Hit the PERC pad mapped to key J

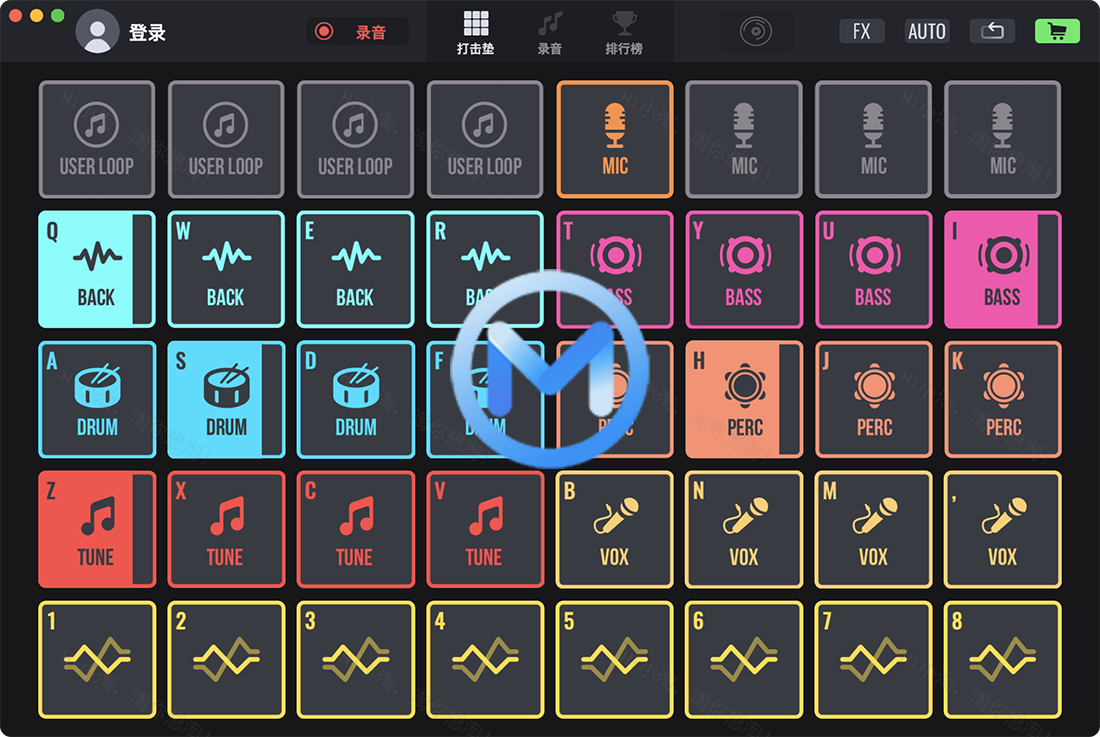tap(873, 400)
